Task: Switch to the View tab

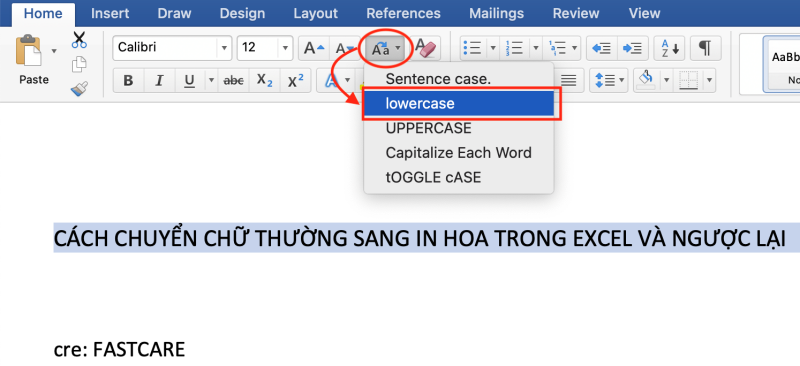Action: (x=644, y=14)
